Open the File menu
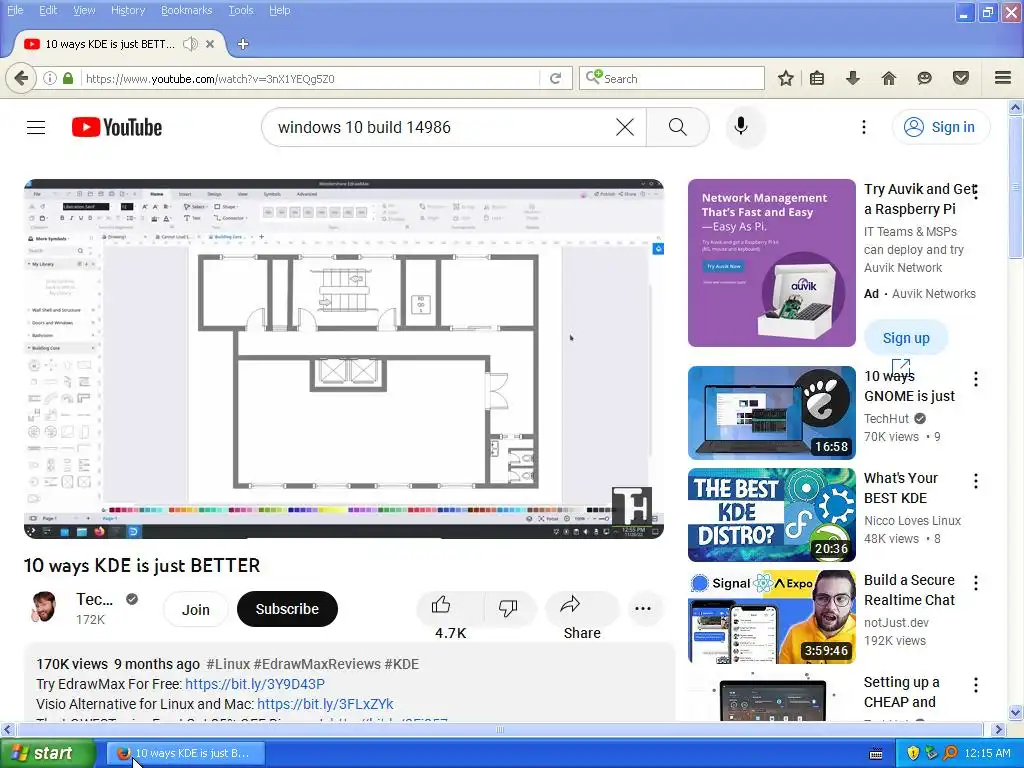1024x768 pixels. (15, 10)
